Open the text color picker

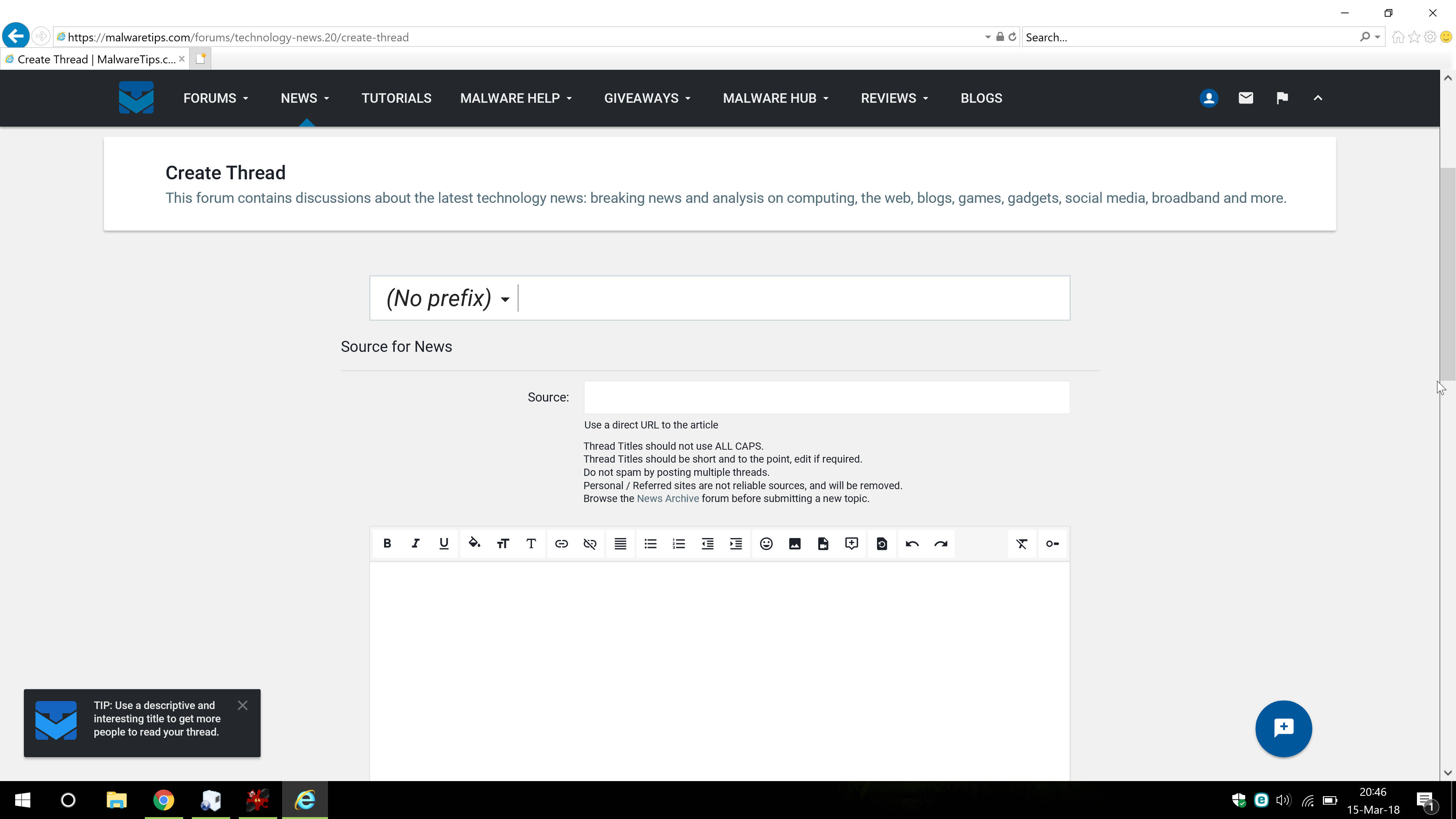[x=474, y=544]
